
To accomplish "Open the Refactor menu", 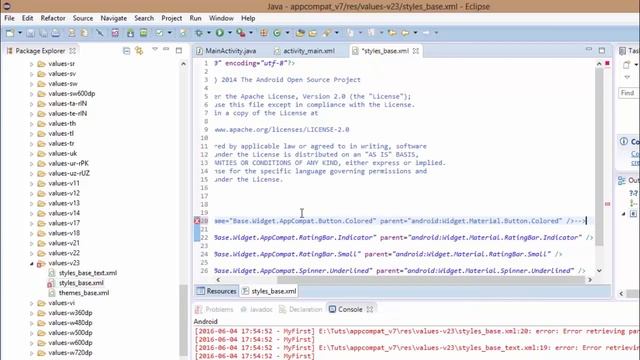I will pos(53,18).
